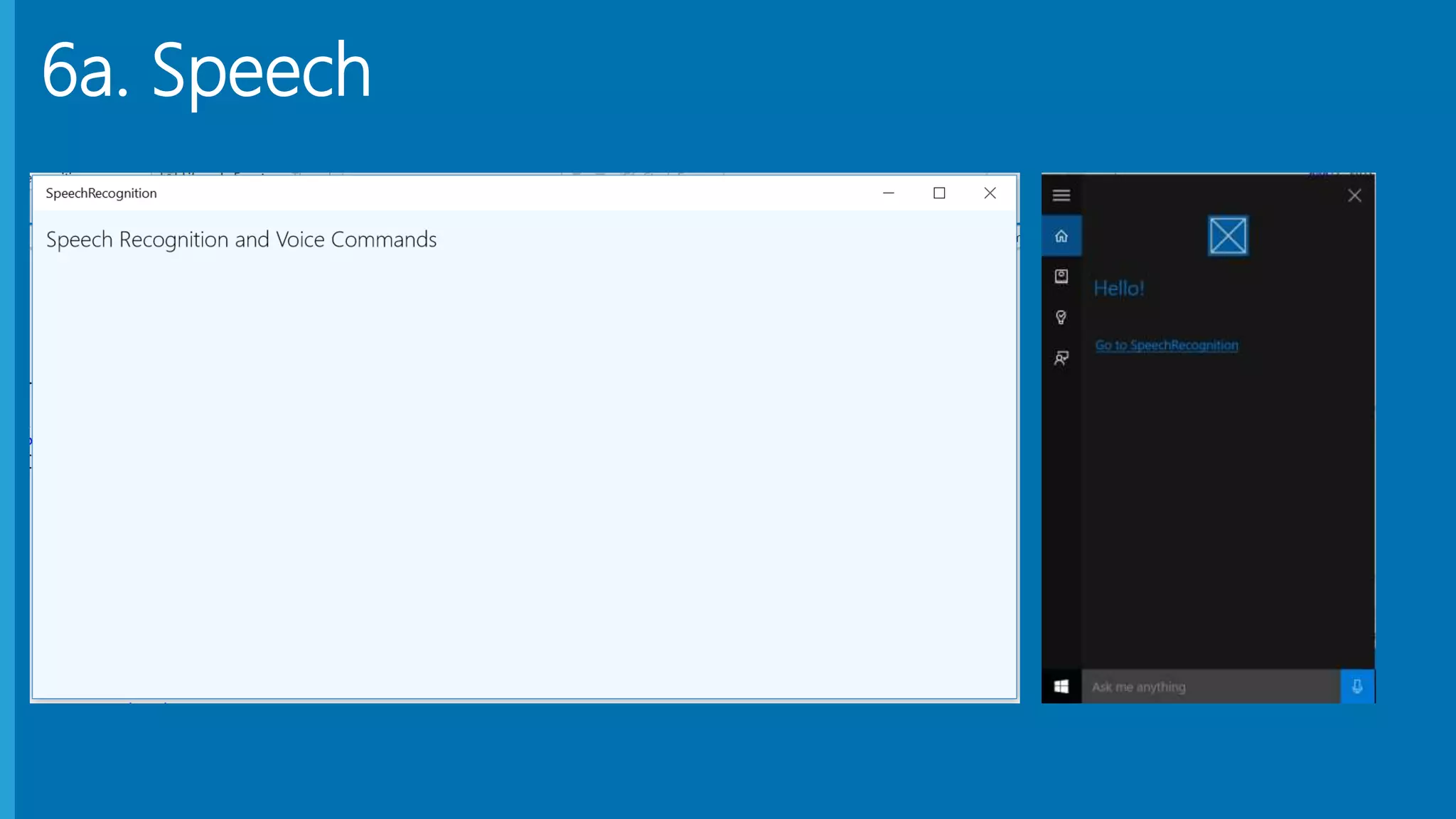Close the Cortana panel
This screenshot has height=819, width=1456.
(x=1354, y=196)
